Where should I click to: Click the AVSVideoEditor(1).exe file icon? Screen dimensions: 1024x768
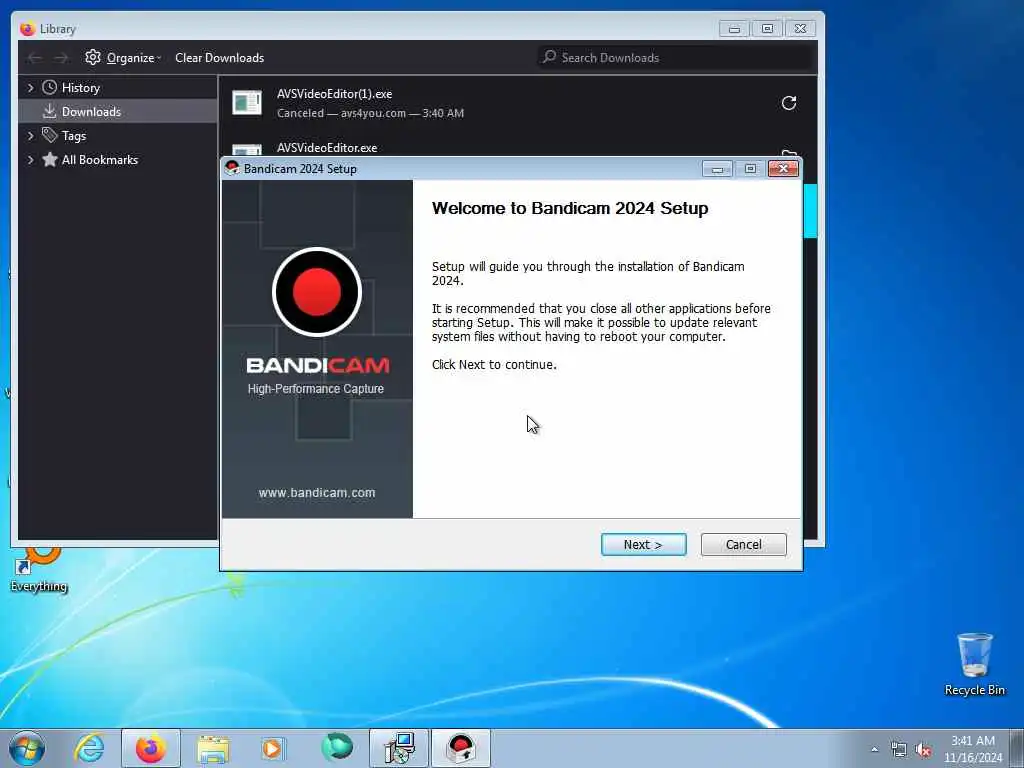click(x=247, y=103)
